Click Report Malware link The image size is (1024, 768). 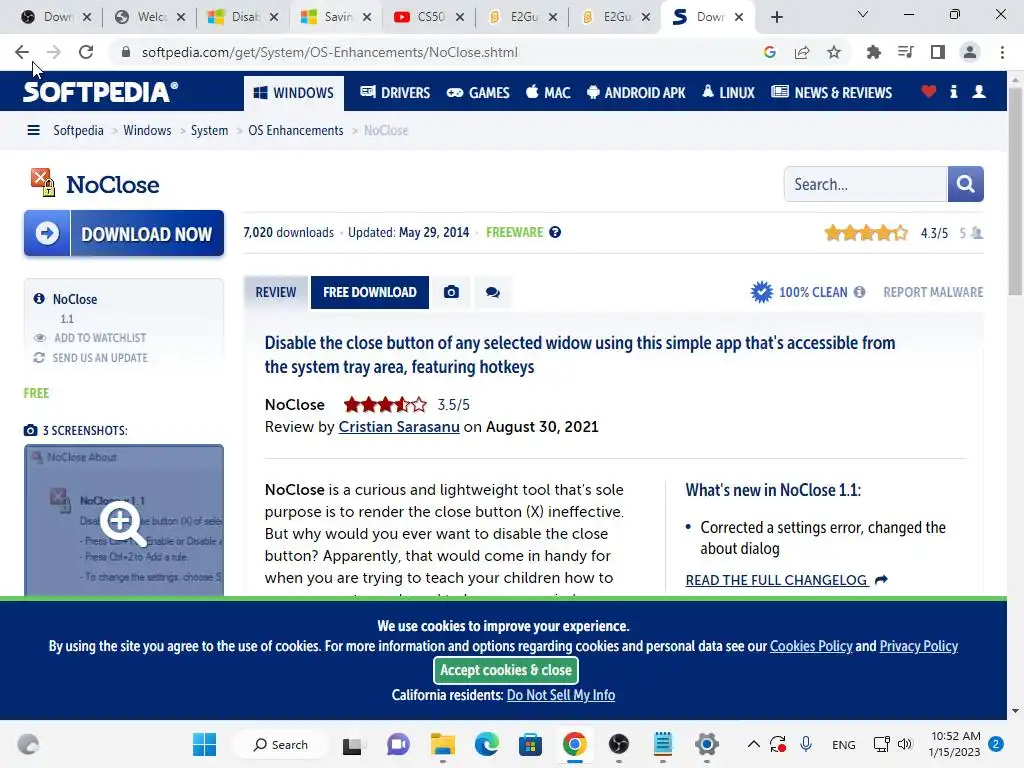tap(933, 292)
